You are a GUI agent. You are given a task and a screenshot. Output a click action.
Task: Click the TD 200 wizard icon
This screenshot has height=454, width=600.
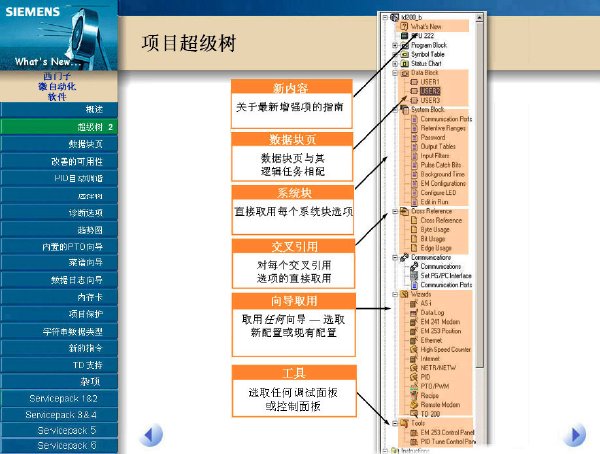(x=414, y=414)
